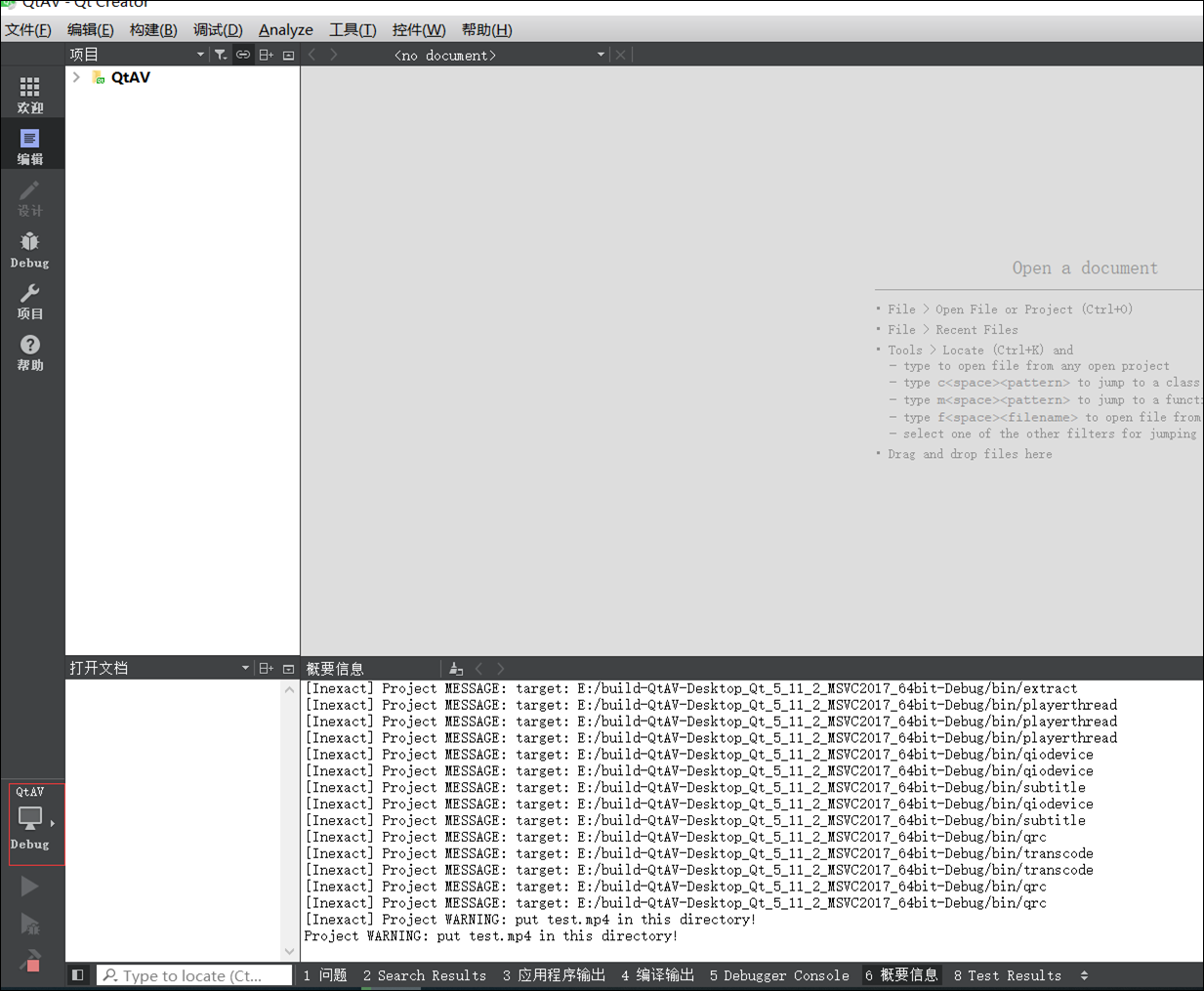1204x991 pixels.
Task: Open the Analyze menu
Action: pos(286,29)
